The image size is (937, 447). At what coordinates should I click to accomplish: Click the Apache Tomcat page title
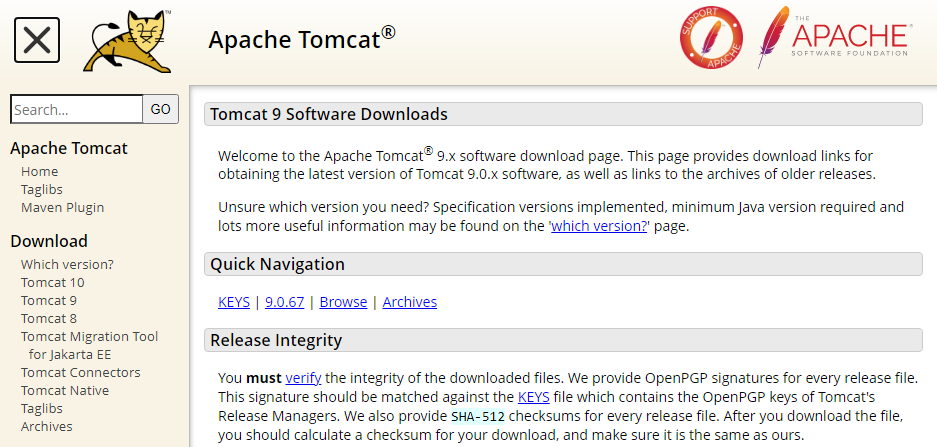[302, 39]
